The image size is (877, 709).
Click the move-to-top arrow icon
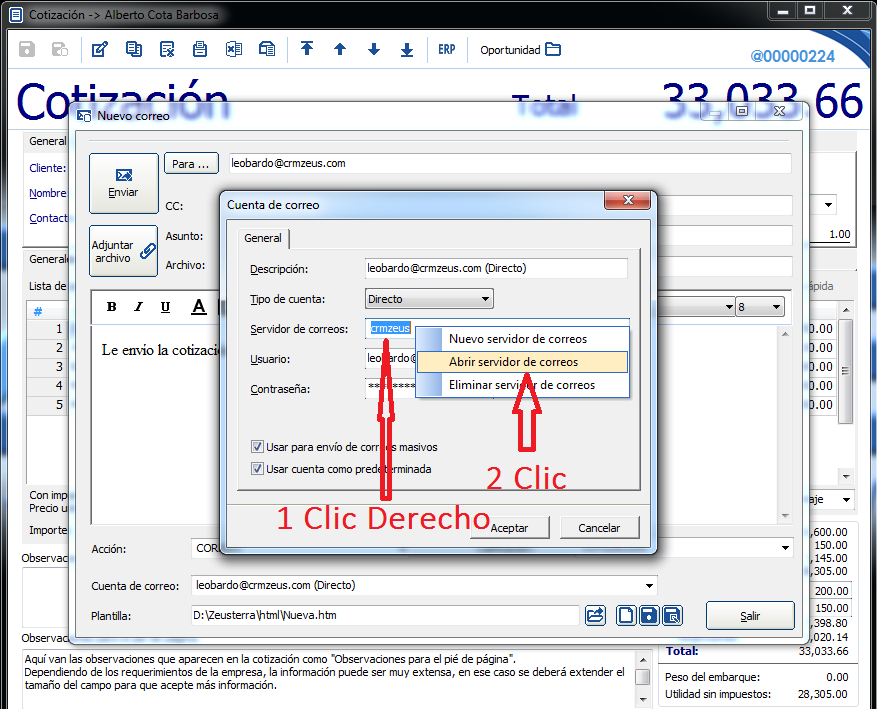[x=307, y=50]
